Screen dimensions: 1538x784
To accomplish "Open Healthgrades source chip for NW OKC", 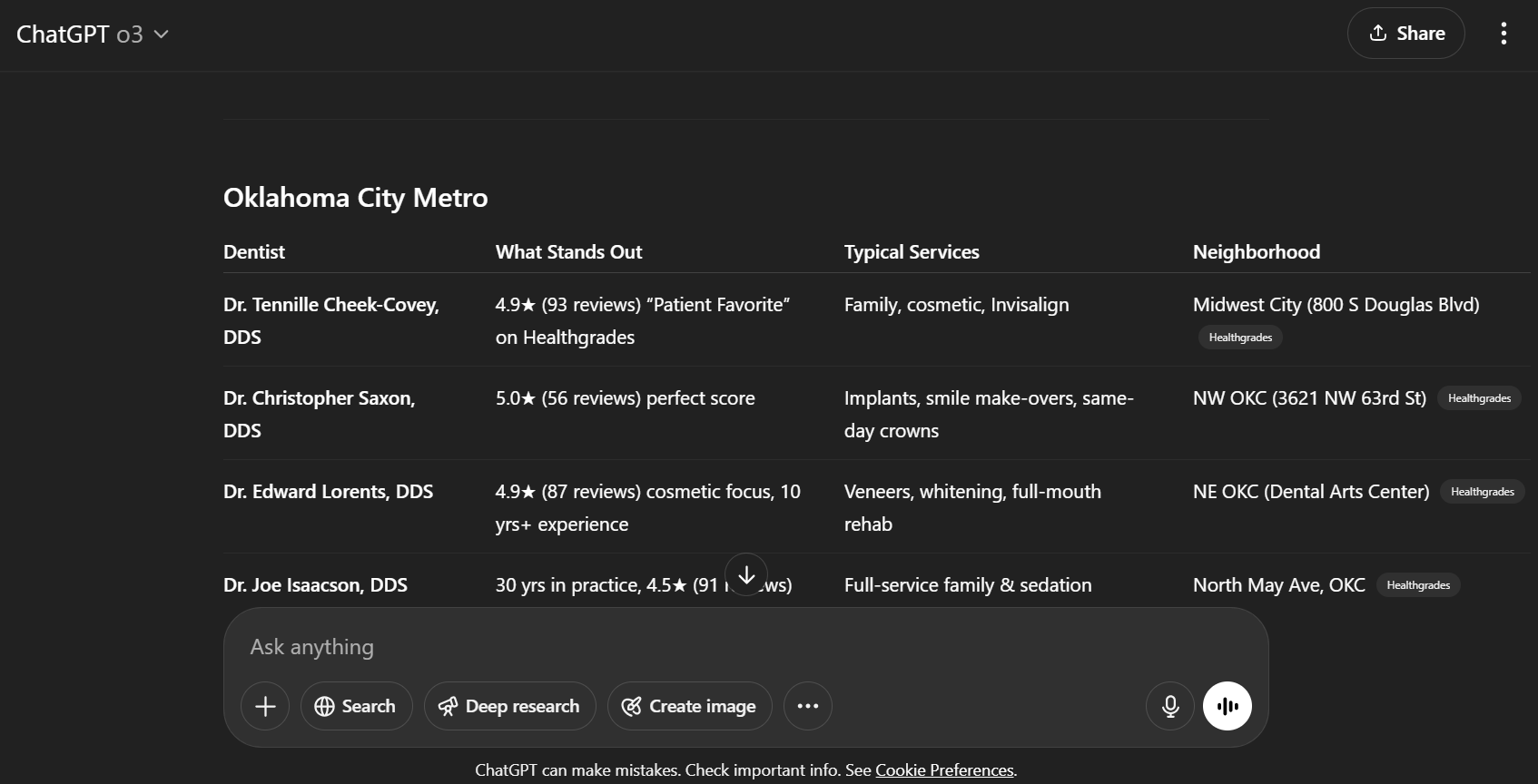I will coord(1479,398).
